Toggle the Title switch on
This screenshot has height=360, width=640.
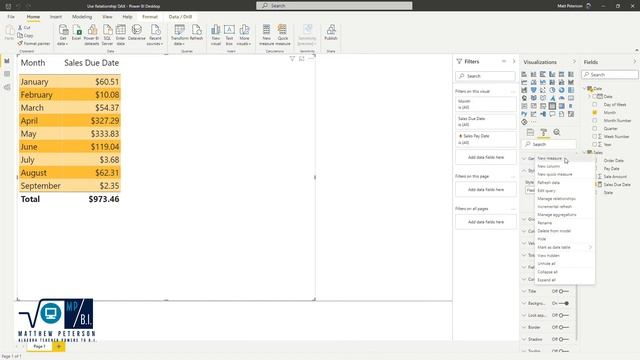pyautogui.click(x=564, y=291)
